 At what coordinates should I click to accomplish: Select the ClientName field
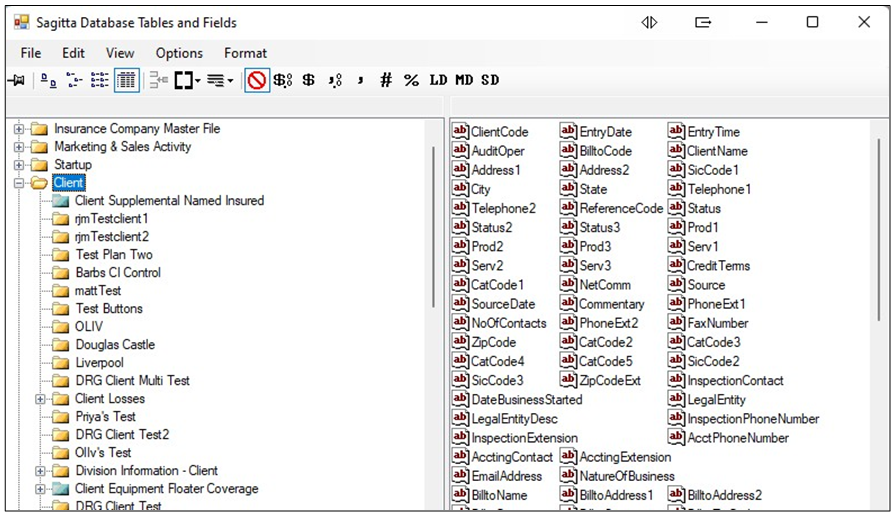pos(717,151)
